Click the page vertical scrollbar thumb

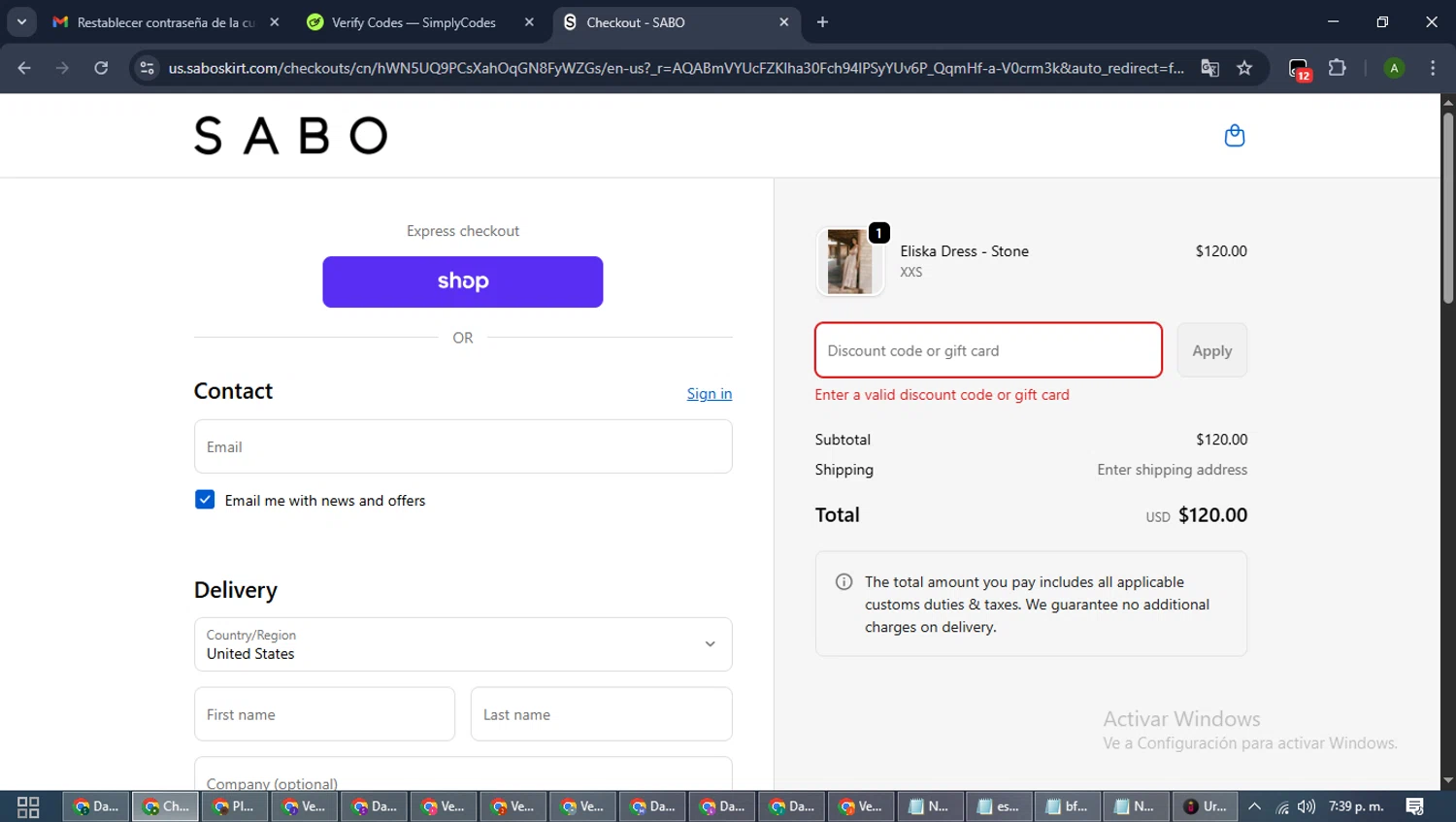[1447, 209]
